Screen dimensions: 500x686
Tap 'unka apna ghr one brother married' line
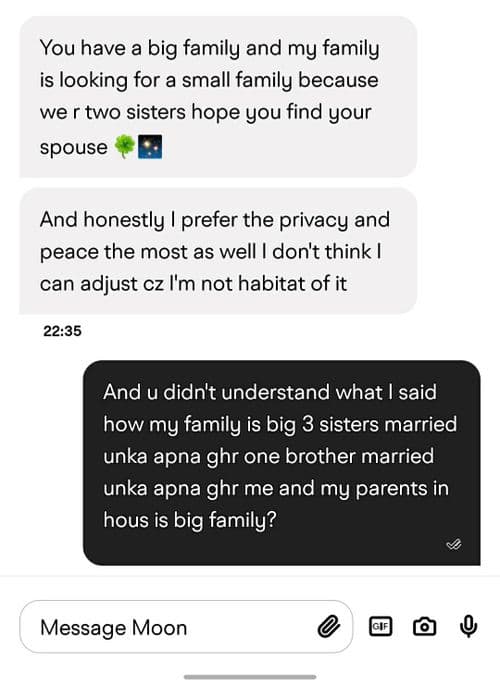click(x=269, y=456)
